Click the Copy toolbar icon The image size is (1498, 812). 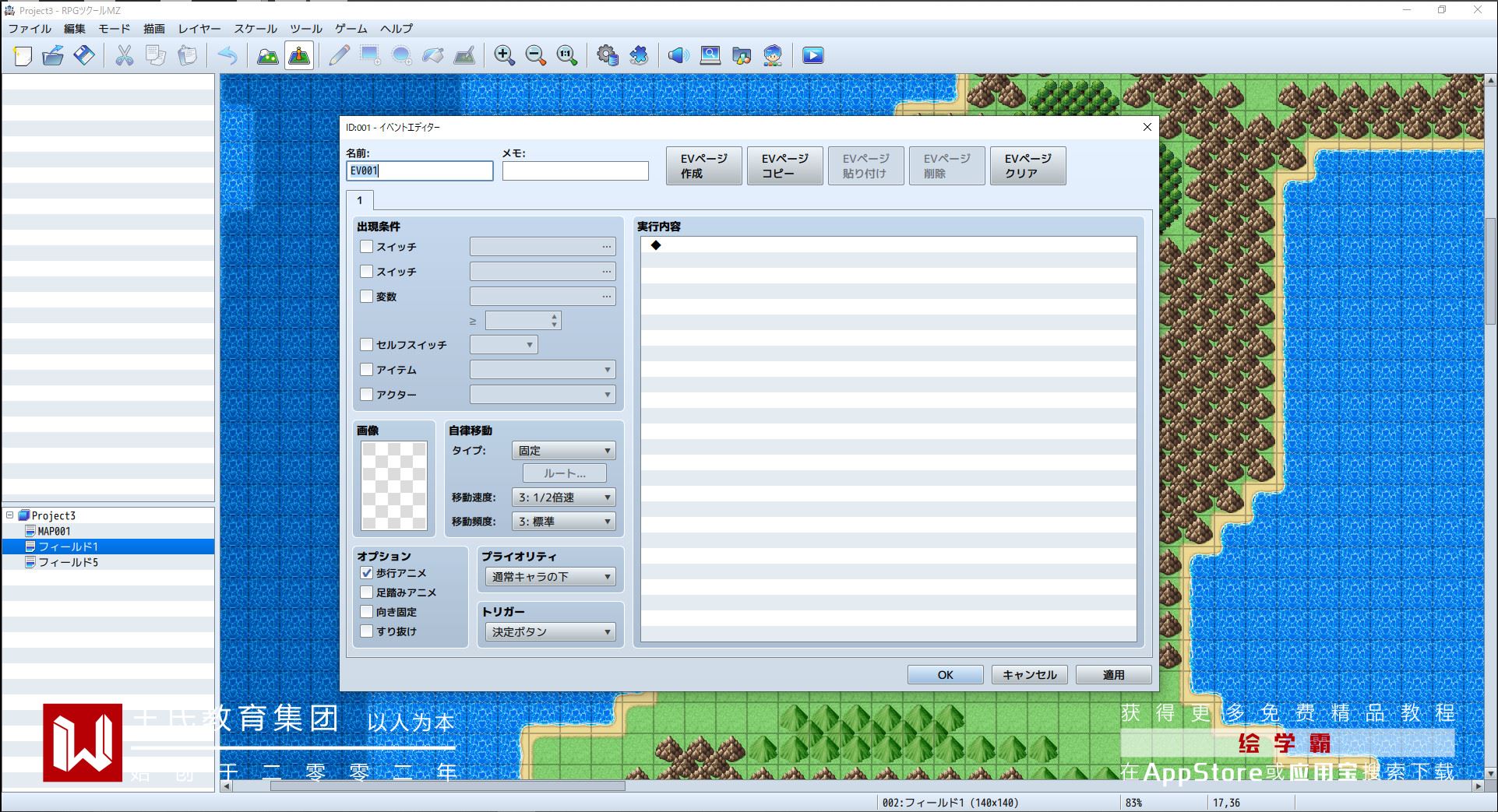pyautogui.click(x=156, y=55)
